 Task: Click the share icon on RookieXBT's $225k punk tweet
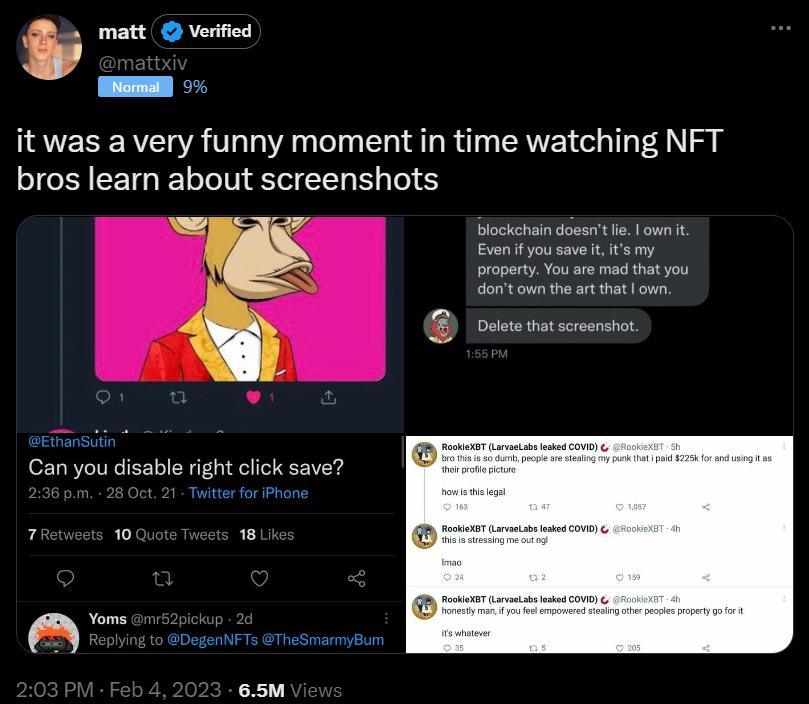click(705, 507)
